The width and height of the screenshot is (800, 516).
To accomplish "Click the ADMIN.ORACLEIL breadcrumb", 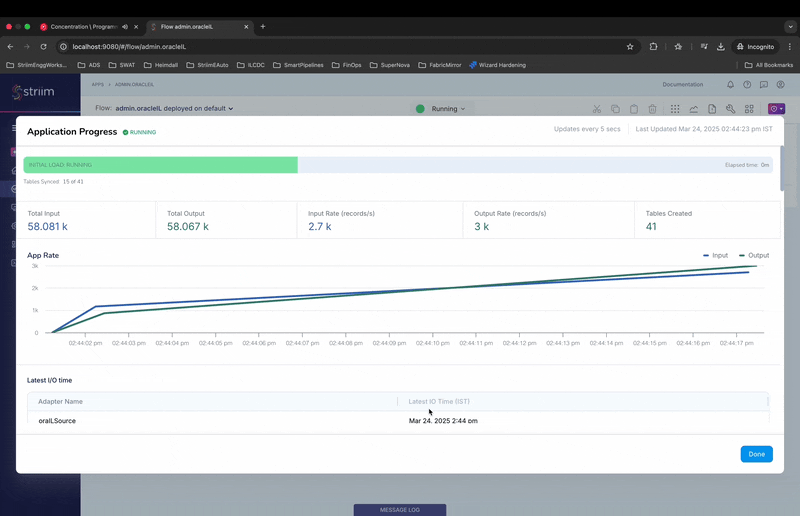I will pos(134,85).
